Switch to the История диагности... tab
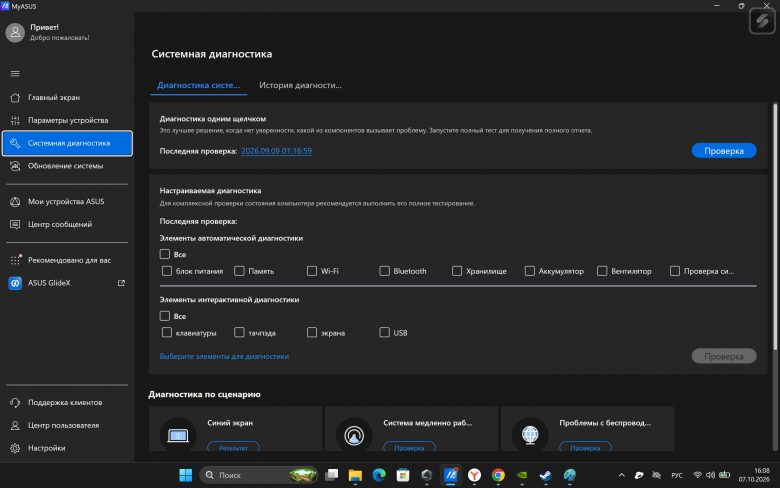 pos(300,85)
